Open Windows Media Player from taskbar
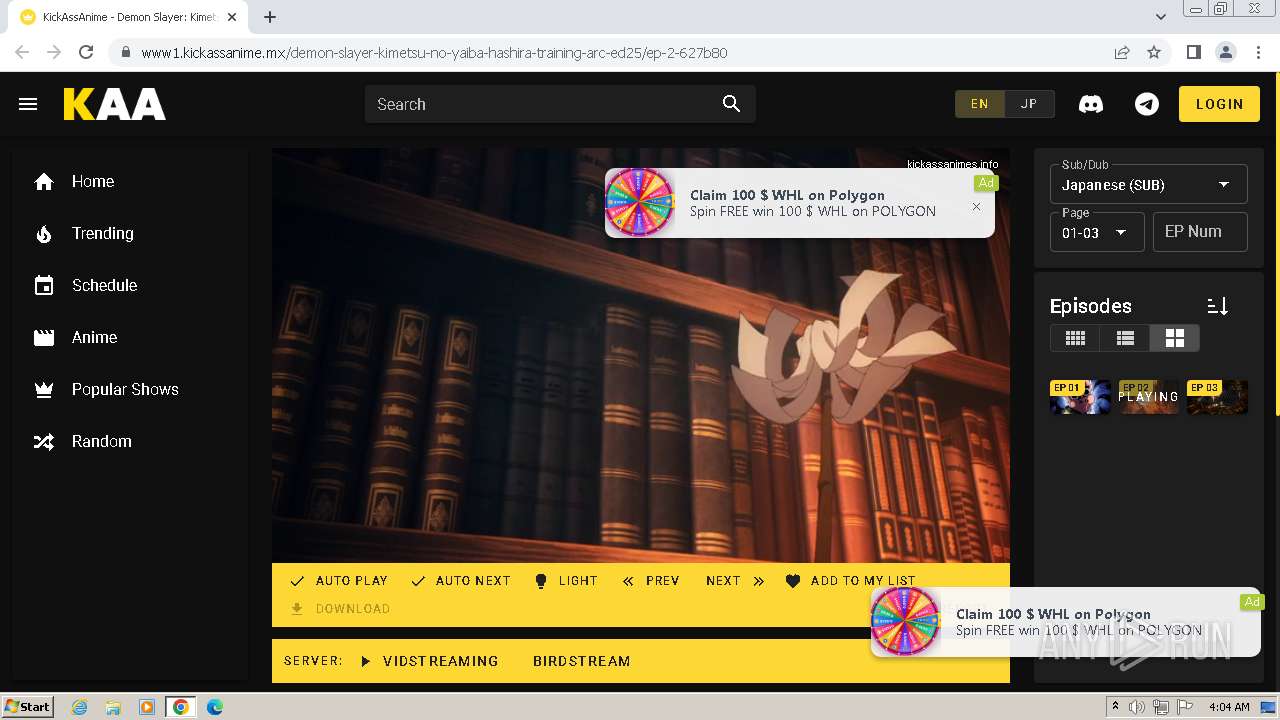The height and width of the screenshot is (720, 1280). [147, 707]
